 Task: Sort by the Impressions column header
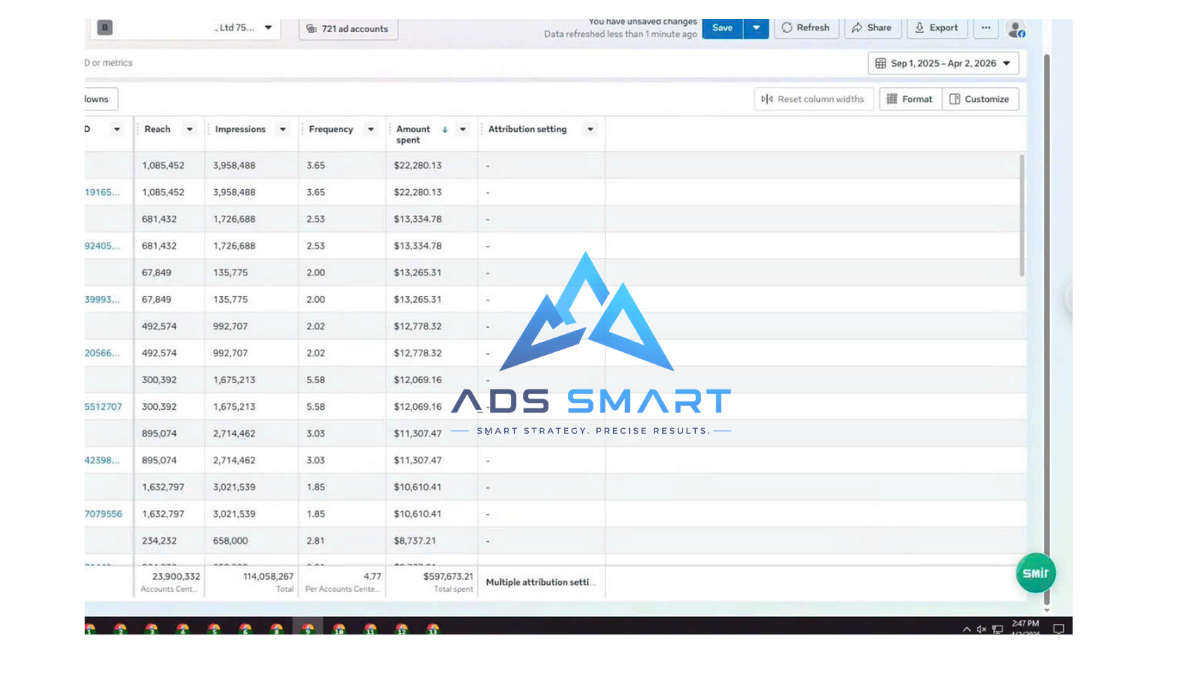tap(240, 129)
